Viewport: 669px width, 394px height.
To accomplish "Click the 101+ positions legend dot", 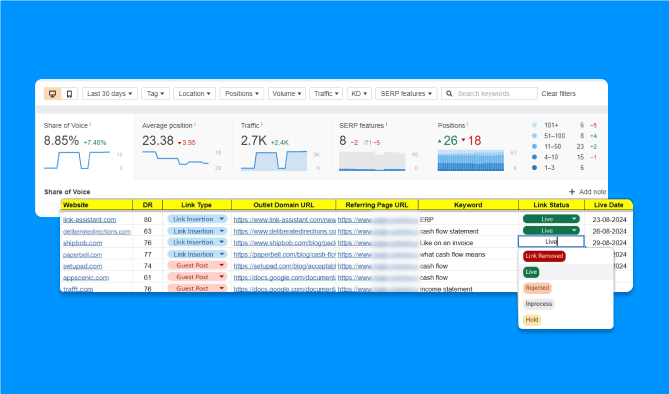I will point(534,125).
